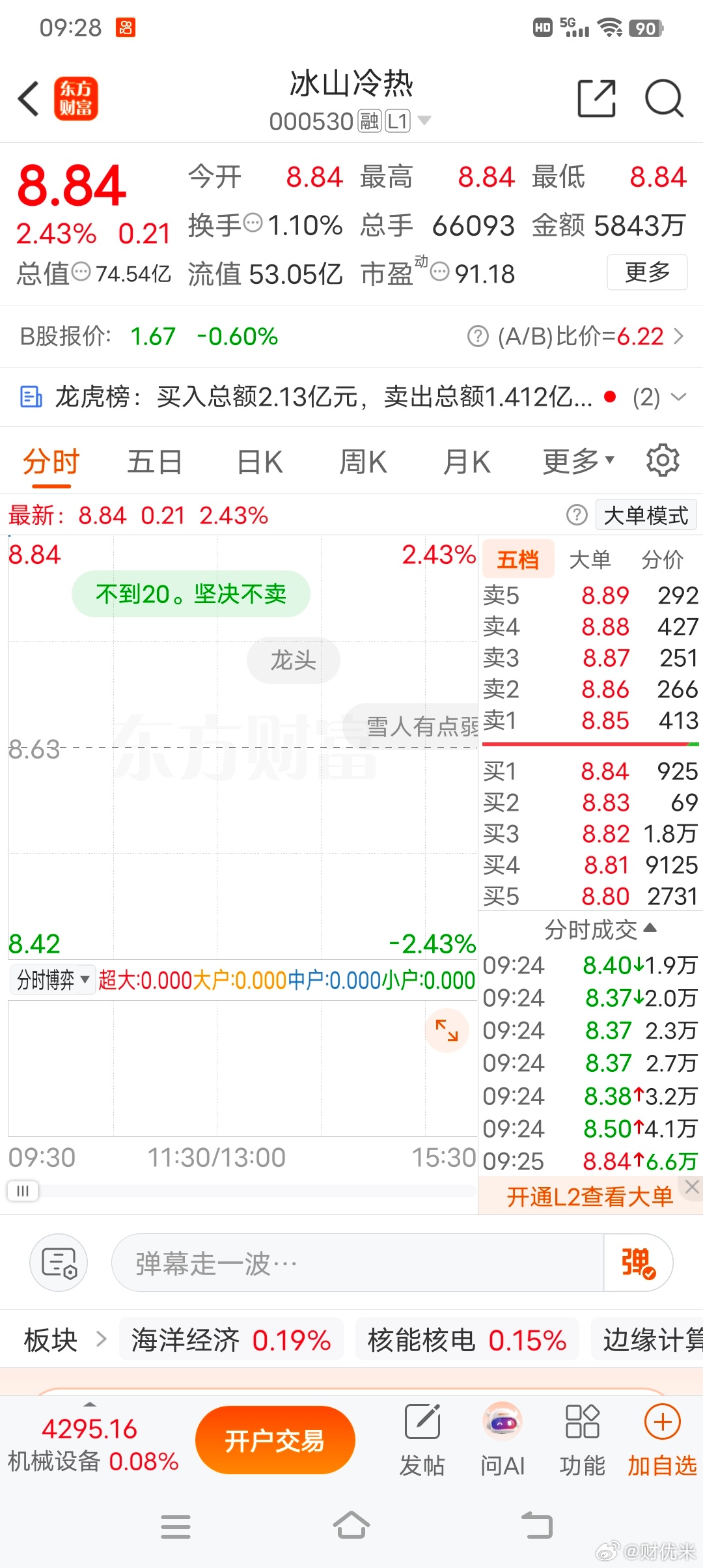
Task: Tap the chart timeline slider handle
Action: pyautogui.click(x=23, y=1191)
